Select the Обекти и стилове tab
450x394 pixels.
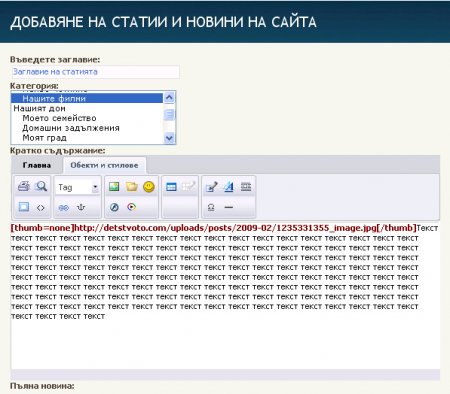tap(104, 165)
